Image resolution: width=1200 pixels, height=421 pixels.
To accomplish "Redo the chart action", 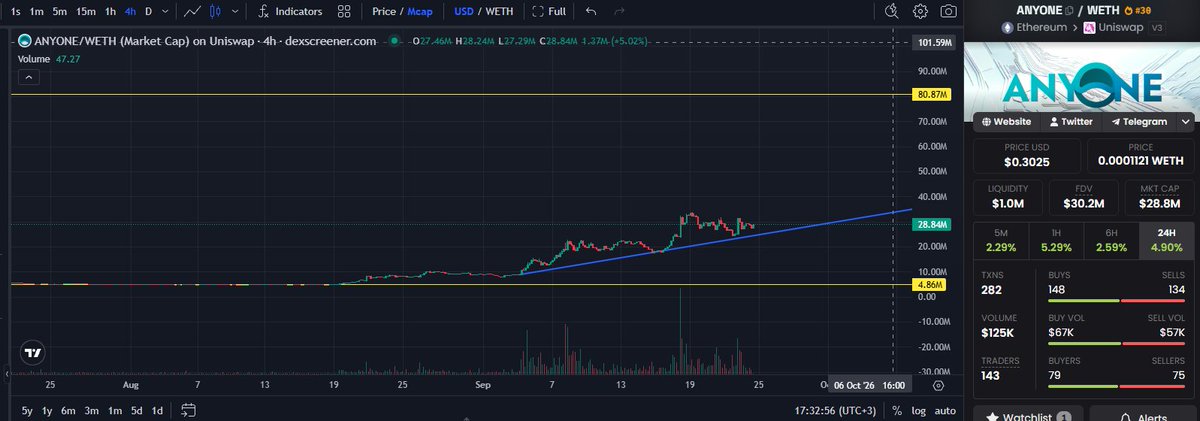I will 619,11.
